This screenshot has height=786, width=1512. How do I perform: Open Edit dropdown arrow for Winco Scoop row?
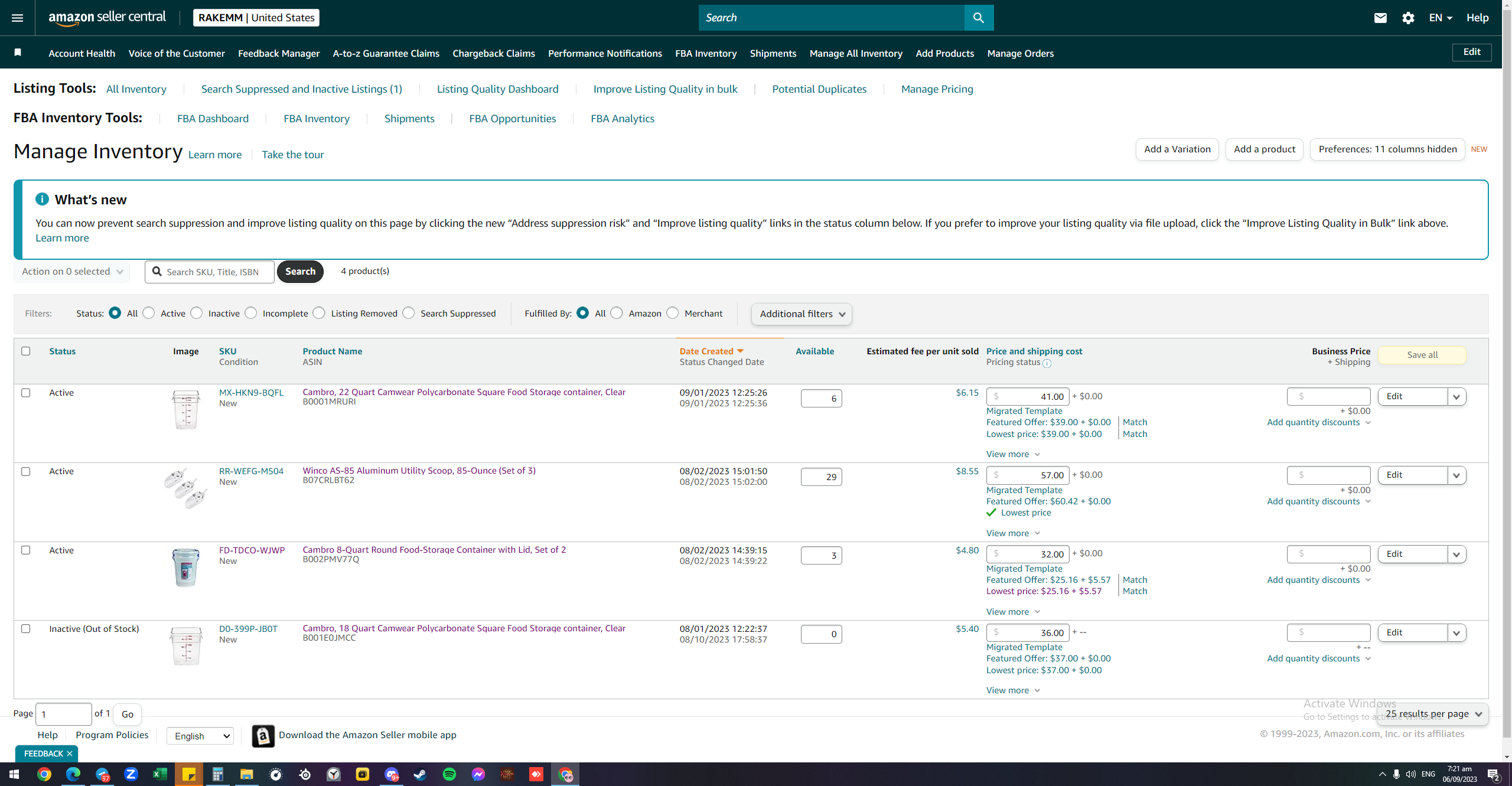click(x=1456, y=475)
